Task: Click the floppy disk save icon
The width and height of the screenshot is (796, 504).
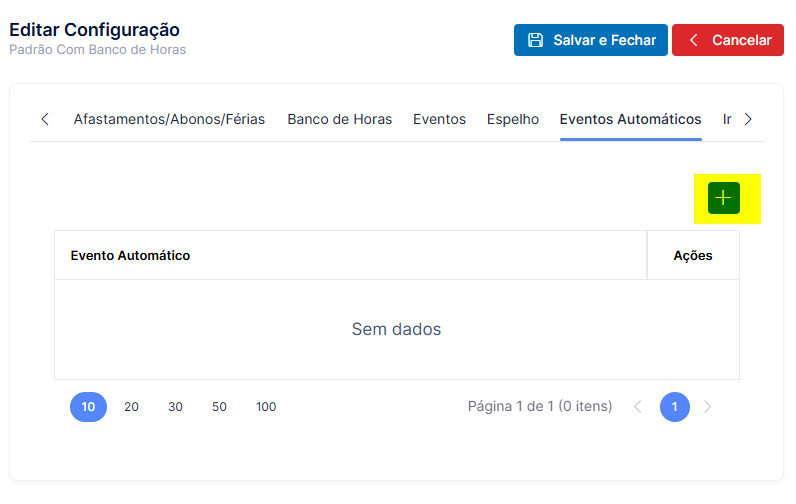Action: point(536,40)
